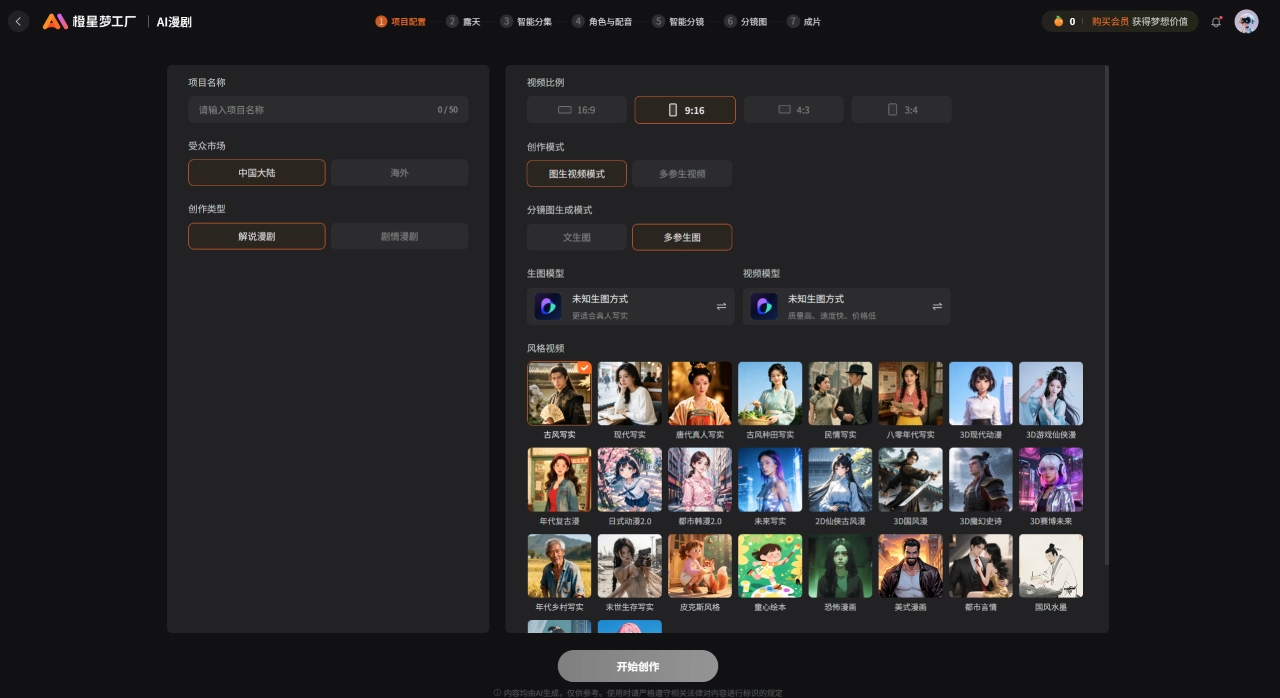Viewport: 1280px width, 698px height.
Task: Select 文生图 storyboard mode
Action: point(577,237)
